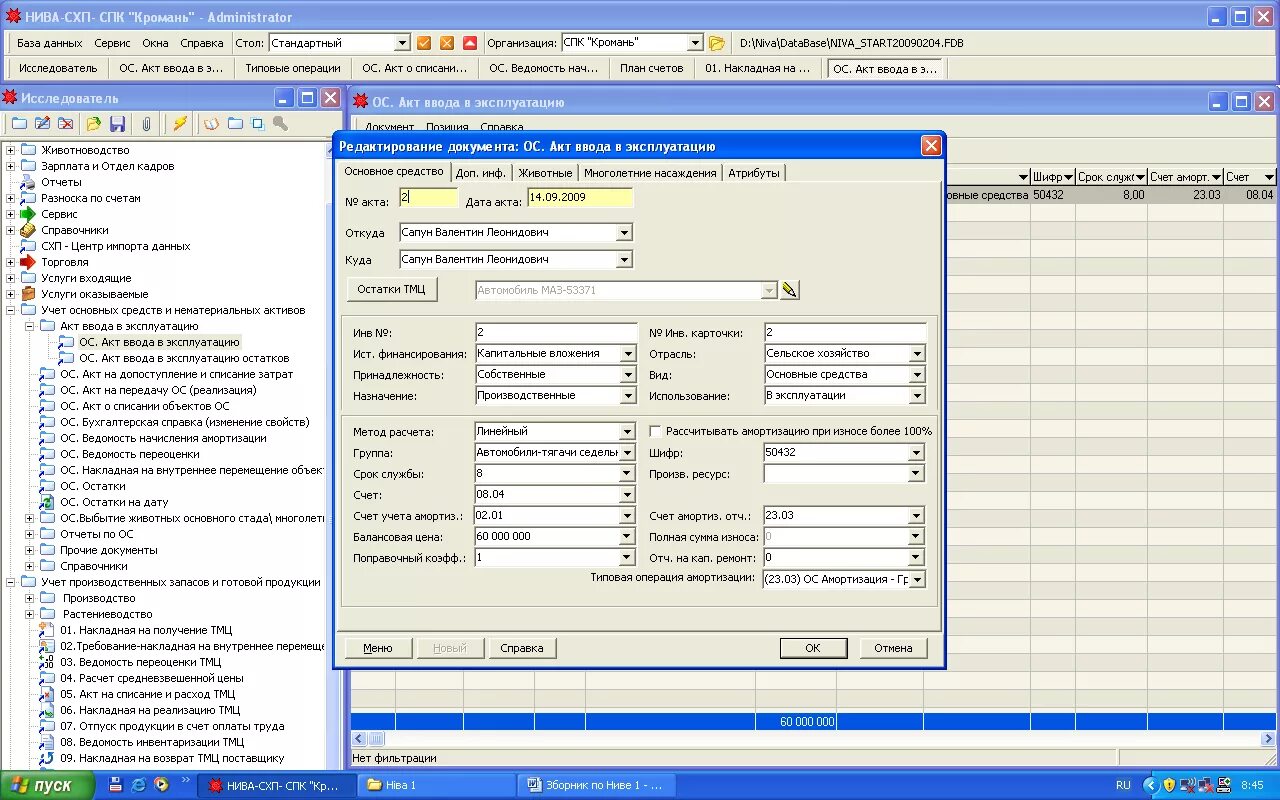1280x800 pixels.
Task: Click the pencil icon next to Автомобиль МАЗ-53371
Action: click(x=790, y=290)
